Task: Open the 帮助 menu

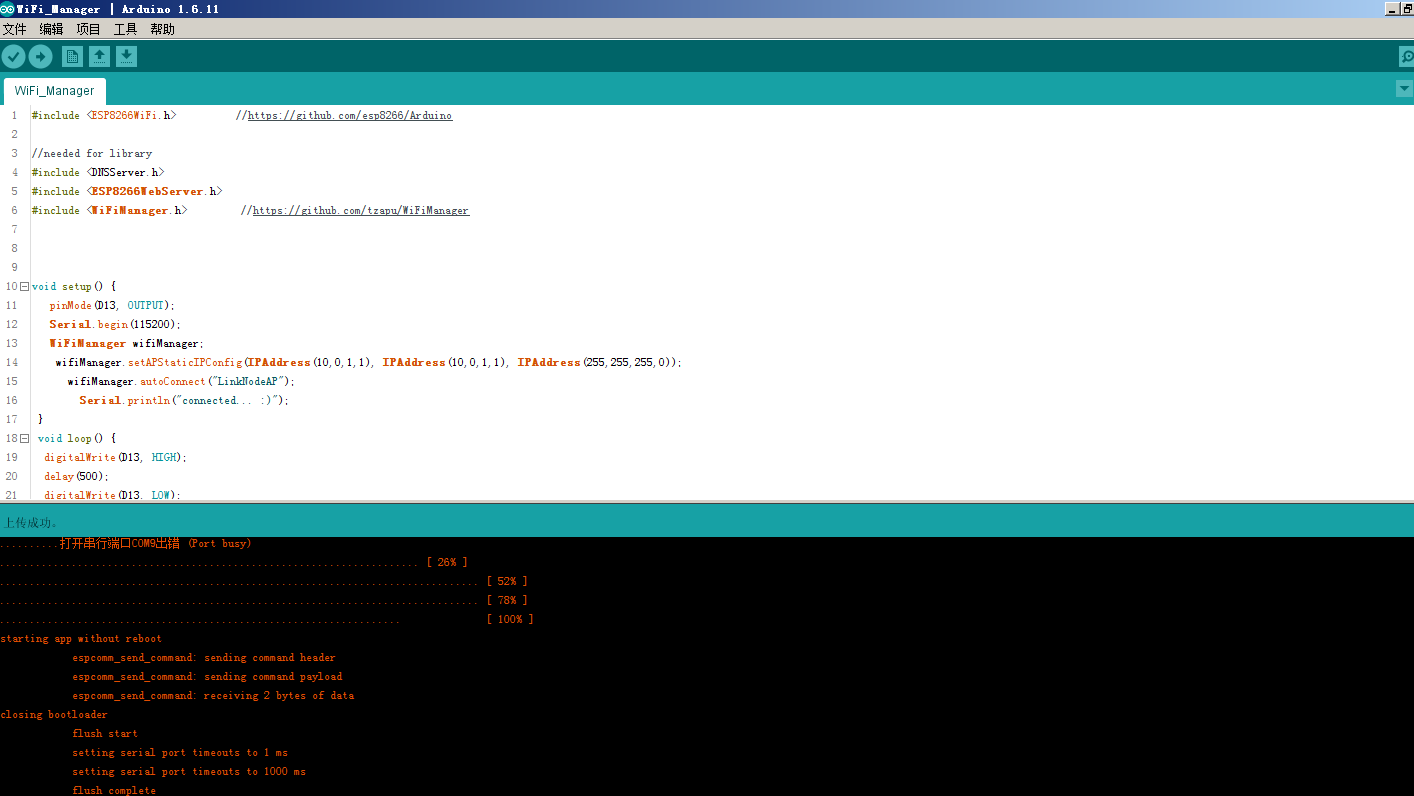Action: tap(162, 29)
